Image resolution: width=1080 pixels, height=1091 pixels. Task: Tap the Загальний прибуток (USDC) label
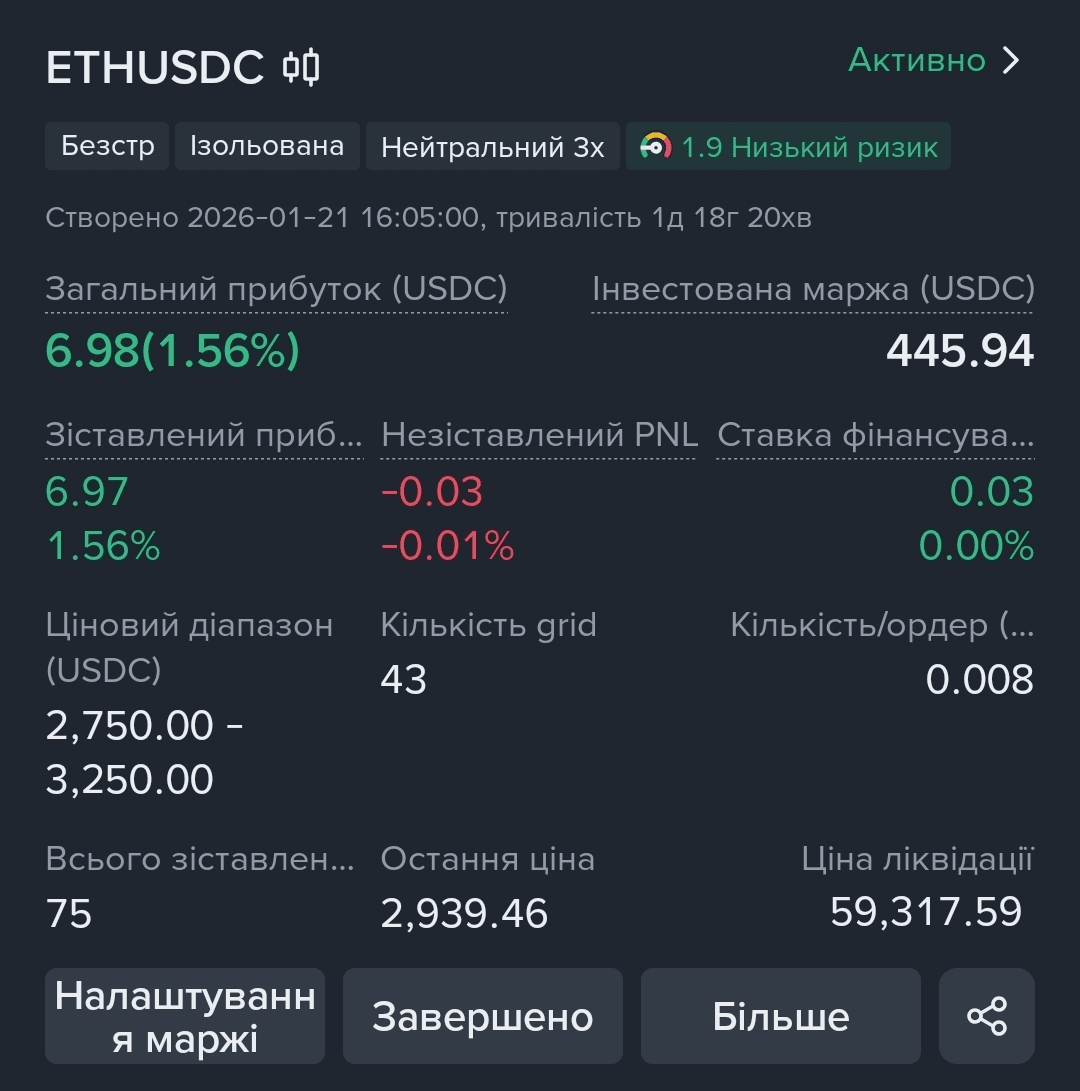click(x=276, y=289)
